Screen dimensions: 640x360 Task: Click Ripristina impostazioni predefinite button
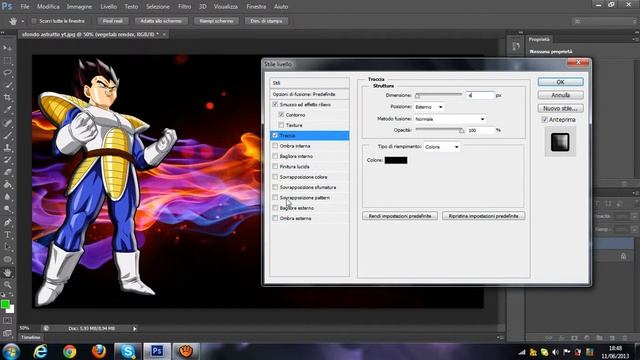(x=483, y=216)
